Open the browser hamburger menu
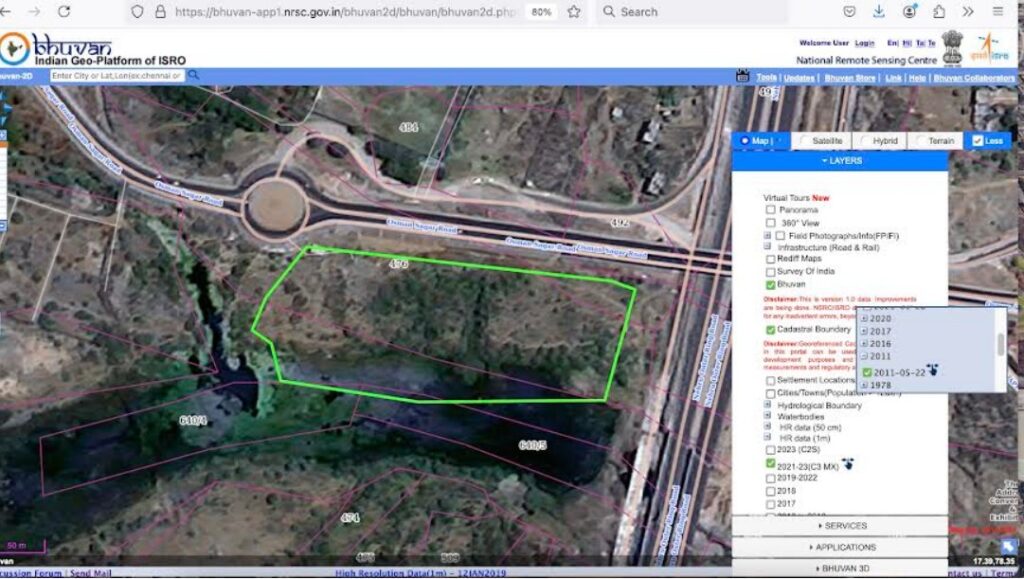Screen dimensions: 1024x579 coord(998,11)
